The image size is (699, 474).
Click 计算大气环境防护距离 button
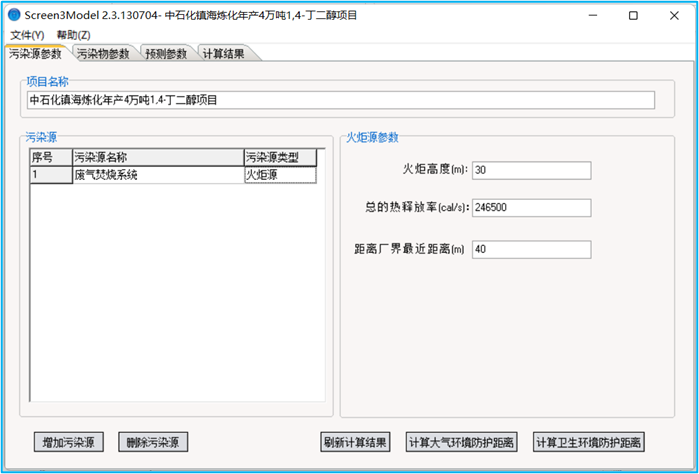pos(461,442)
